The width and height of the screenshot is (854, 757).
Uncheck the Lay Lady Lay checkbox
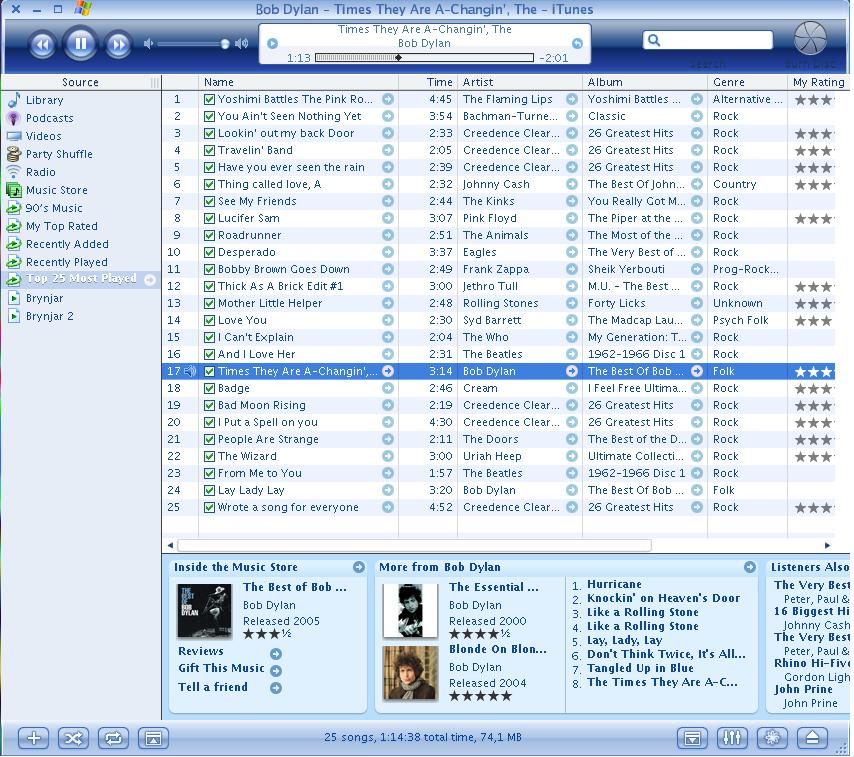click(x=209, y=491)
